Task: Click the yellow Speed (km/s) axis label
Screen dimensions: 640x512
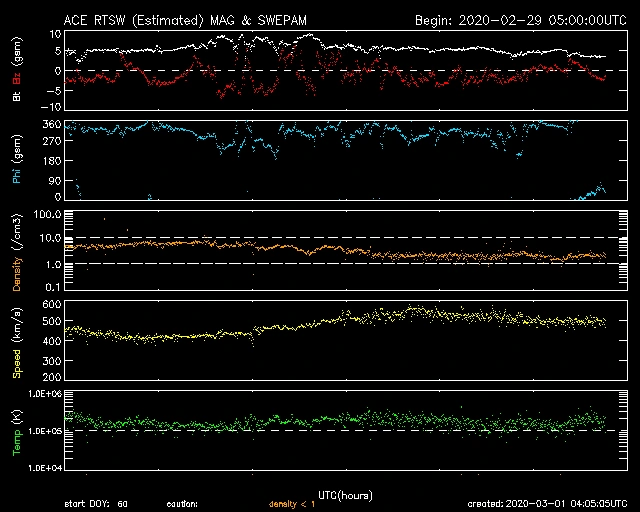Action: point(17,340)
